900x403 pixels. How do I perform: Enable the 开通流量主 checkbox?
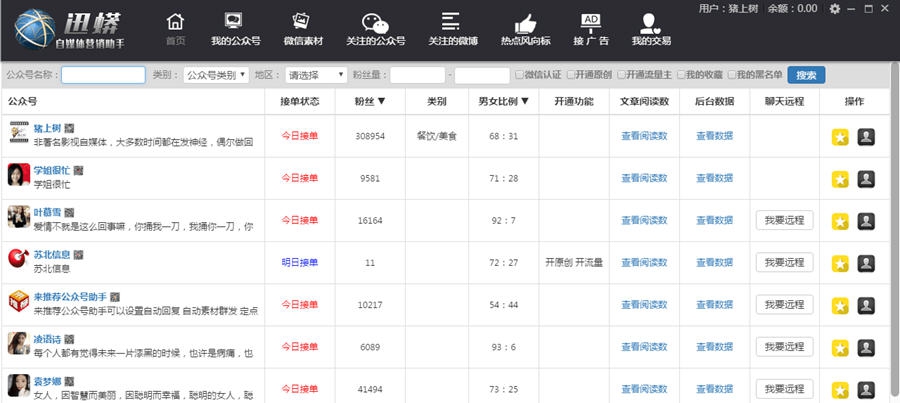pyautogui.click(x=622, y=75)
